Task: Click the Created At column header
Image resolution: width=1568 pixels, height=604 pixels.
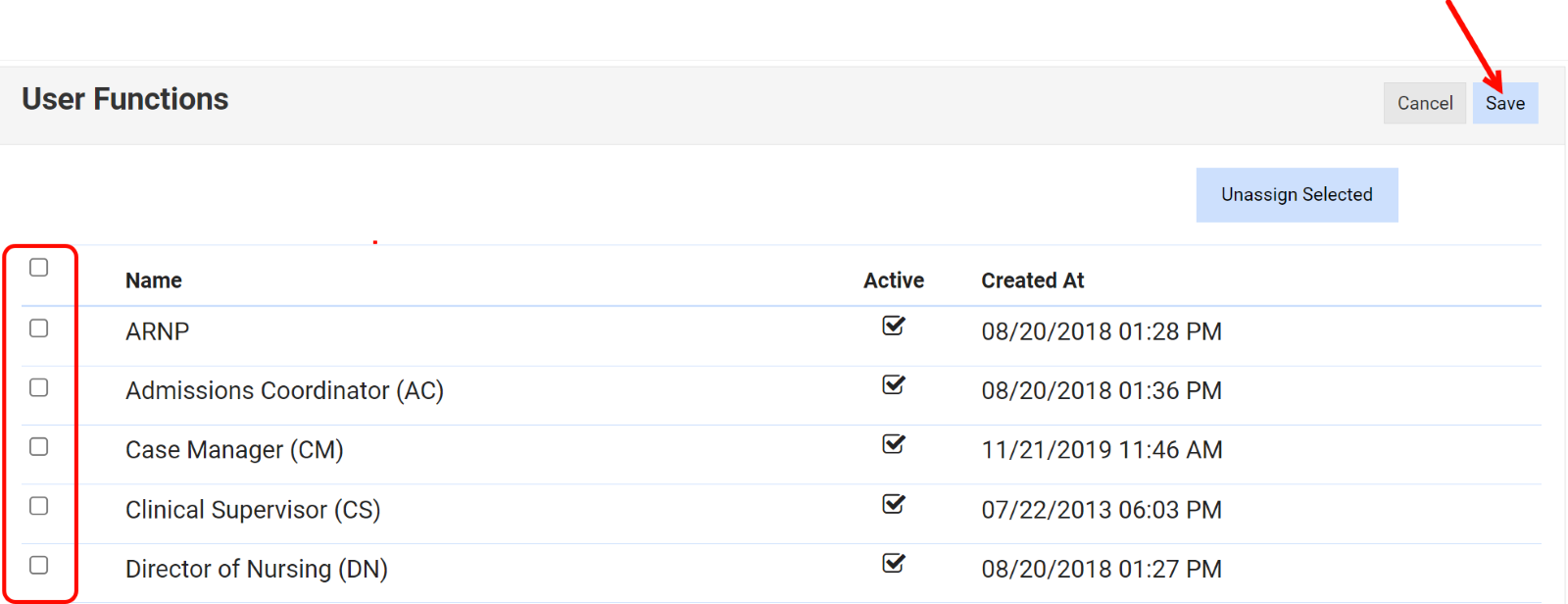Action: (1032, 280)
